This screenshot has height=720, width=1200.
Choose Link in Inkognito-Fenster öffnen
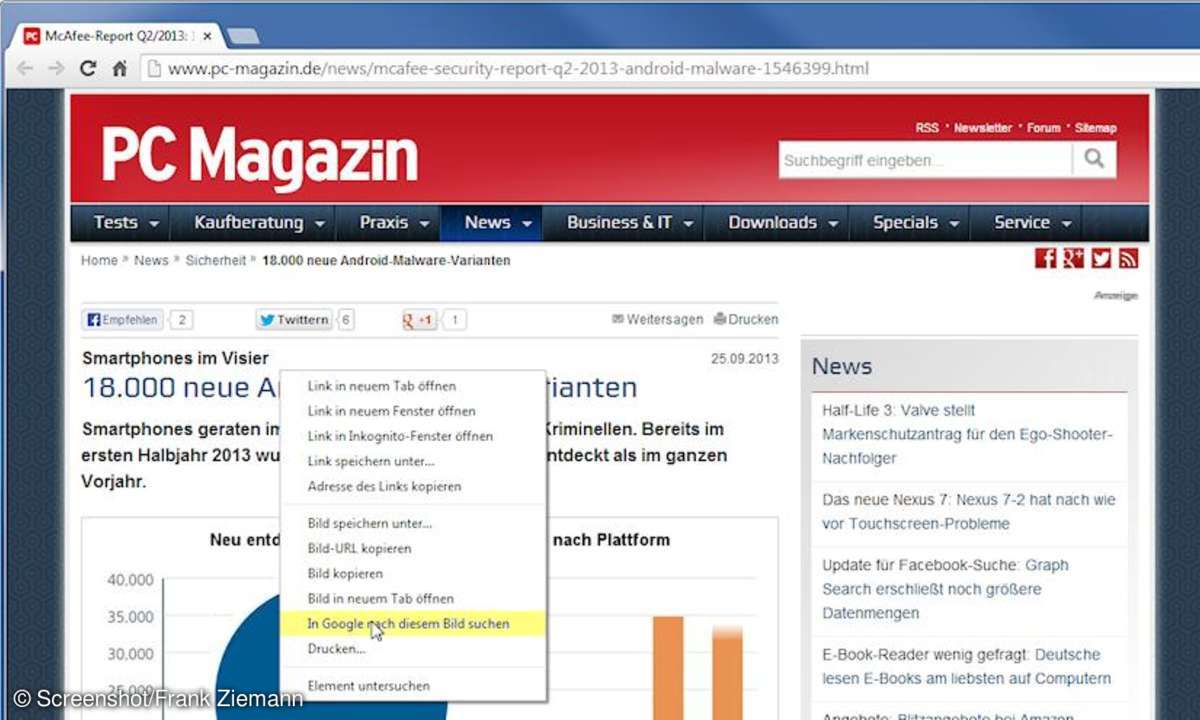coord(413,436)
